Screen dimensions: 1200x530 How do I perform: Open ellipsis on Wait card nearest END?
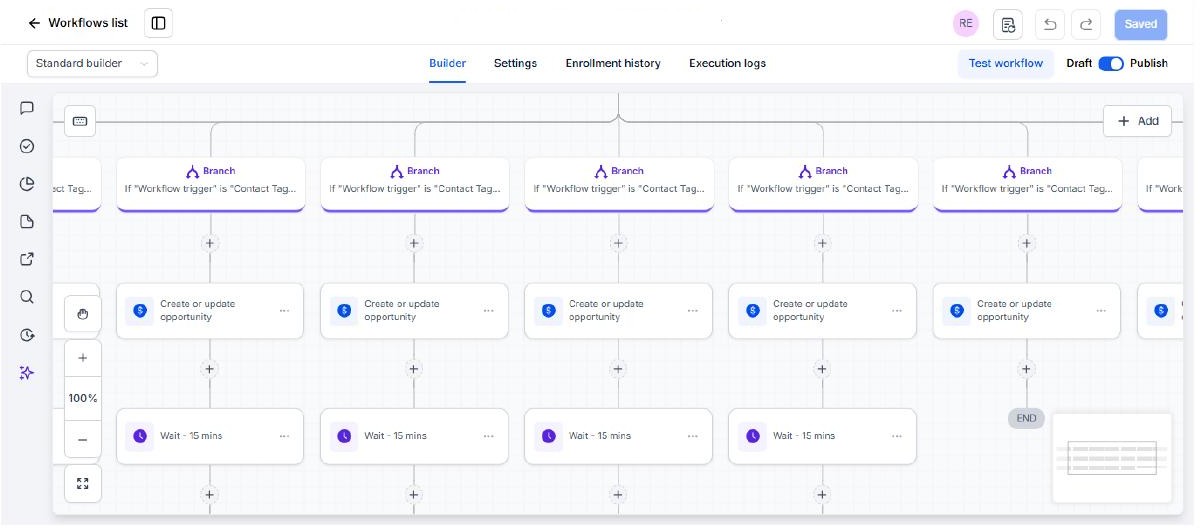[x=897, y=436]
